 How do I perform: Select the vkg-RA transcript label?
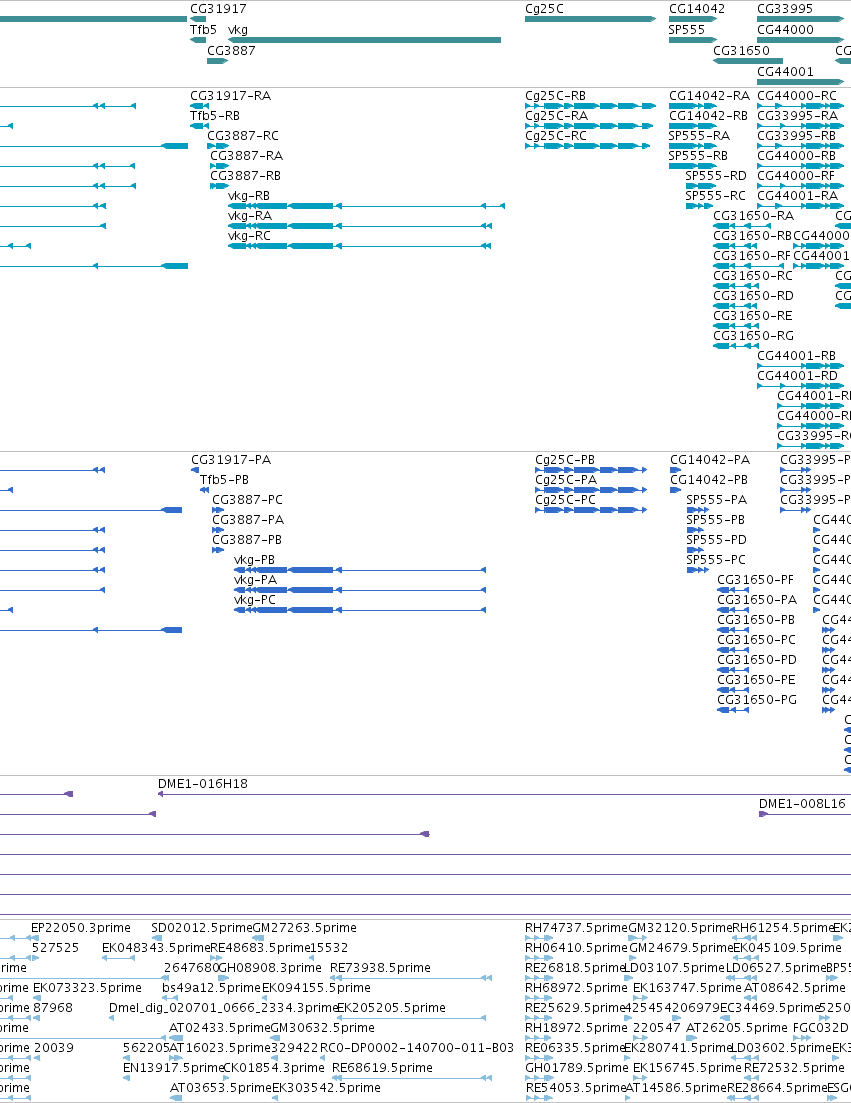click(x=250, y=216)
